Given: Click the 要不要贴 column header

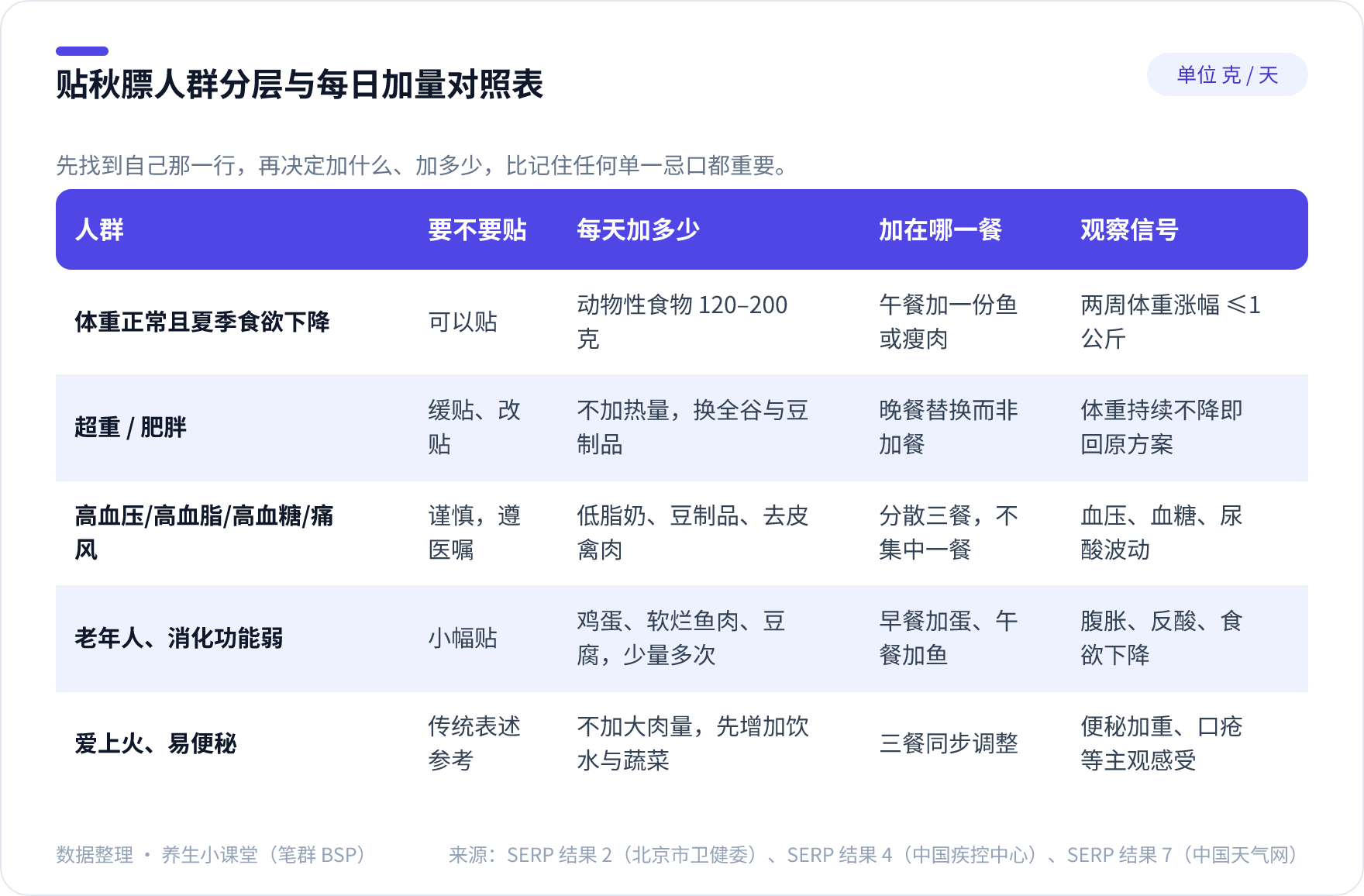Looking at the screenshot, I should pos(477,229).
